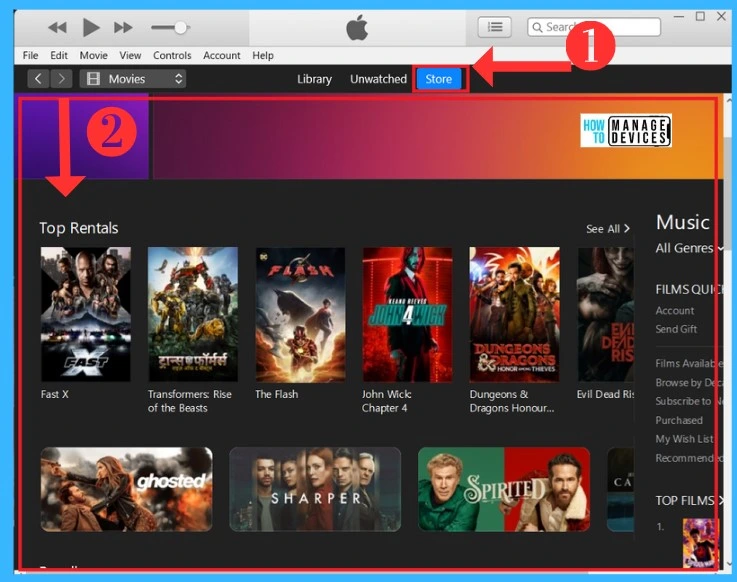Open the Sharper banner

coord(315,489)
